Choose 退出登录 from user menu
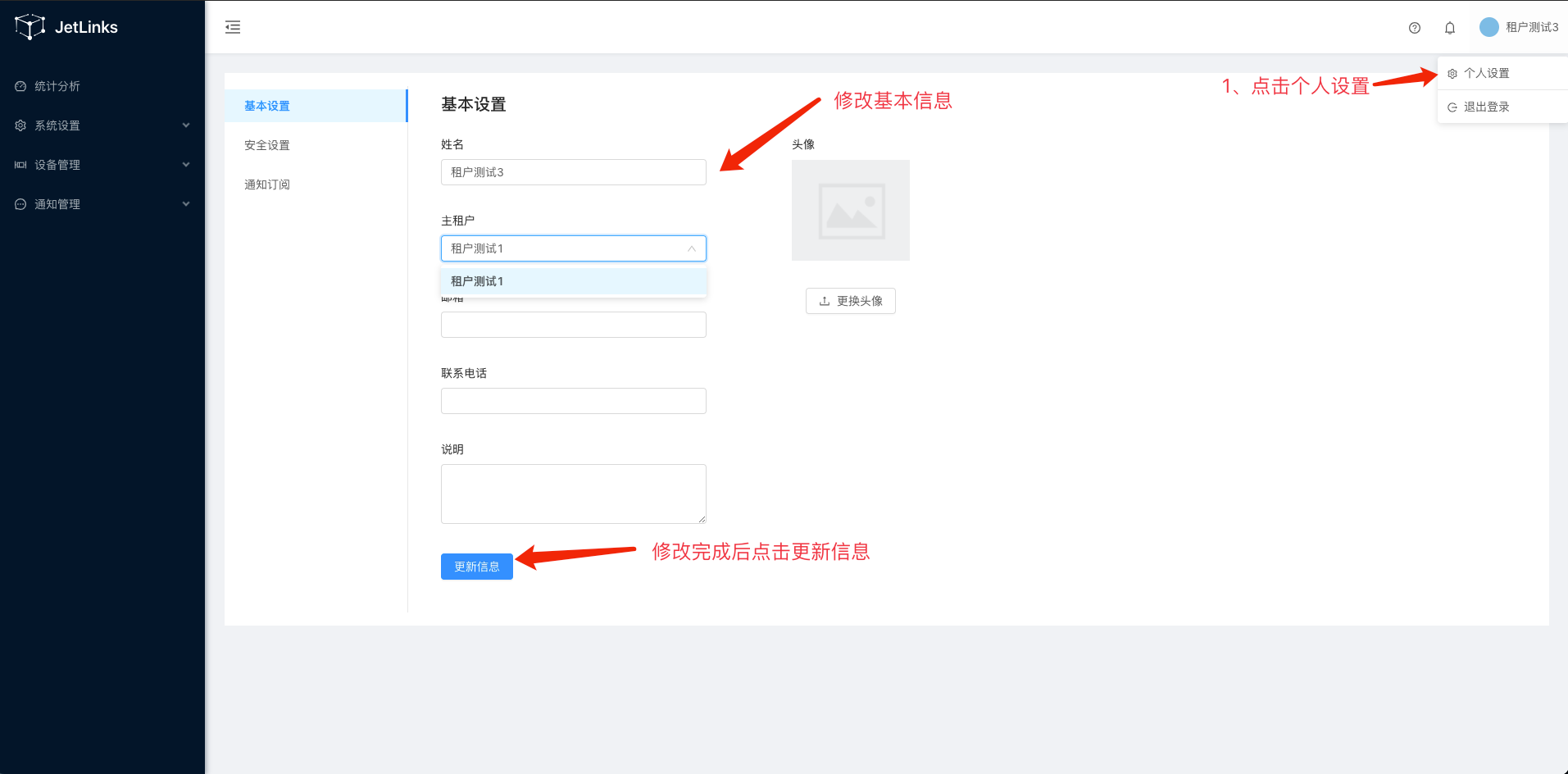This screenshot has width=1568, height=774. [1502, 107]
